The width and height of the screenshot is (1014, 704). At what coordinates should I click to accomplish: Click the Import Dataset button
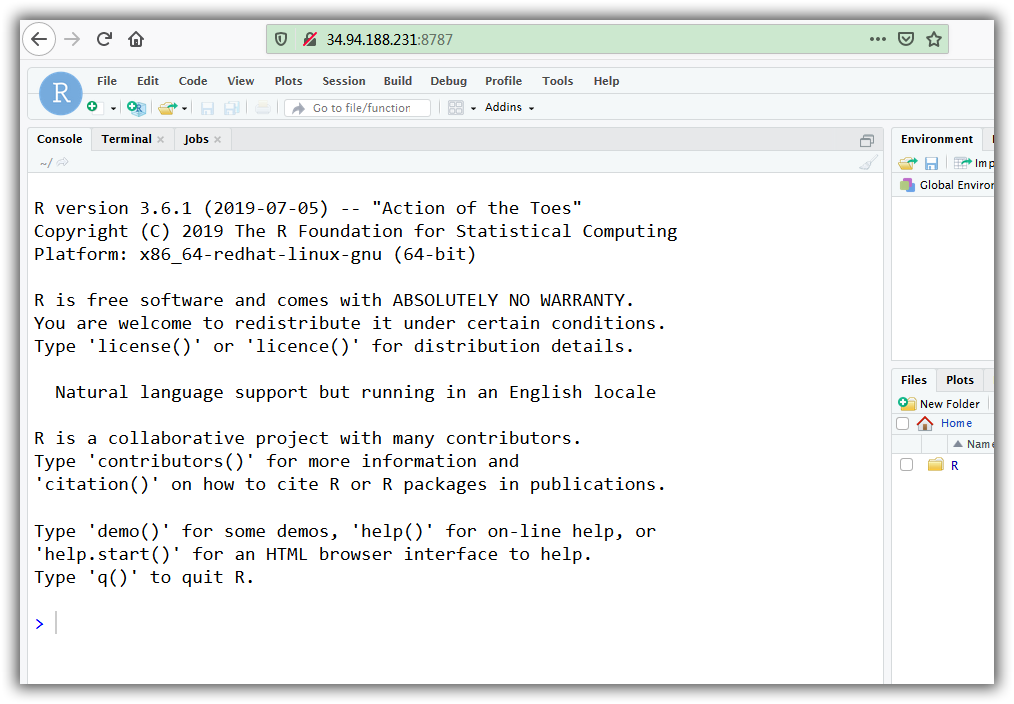[x=974, y=163]
